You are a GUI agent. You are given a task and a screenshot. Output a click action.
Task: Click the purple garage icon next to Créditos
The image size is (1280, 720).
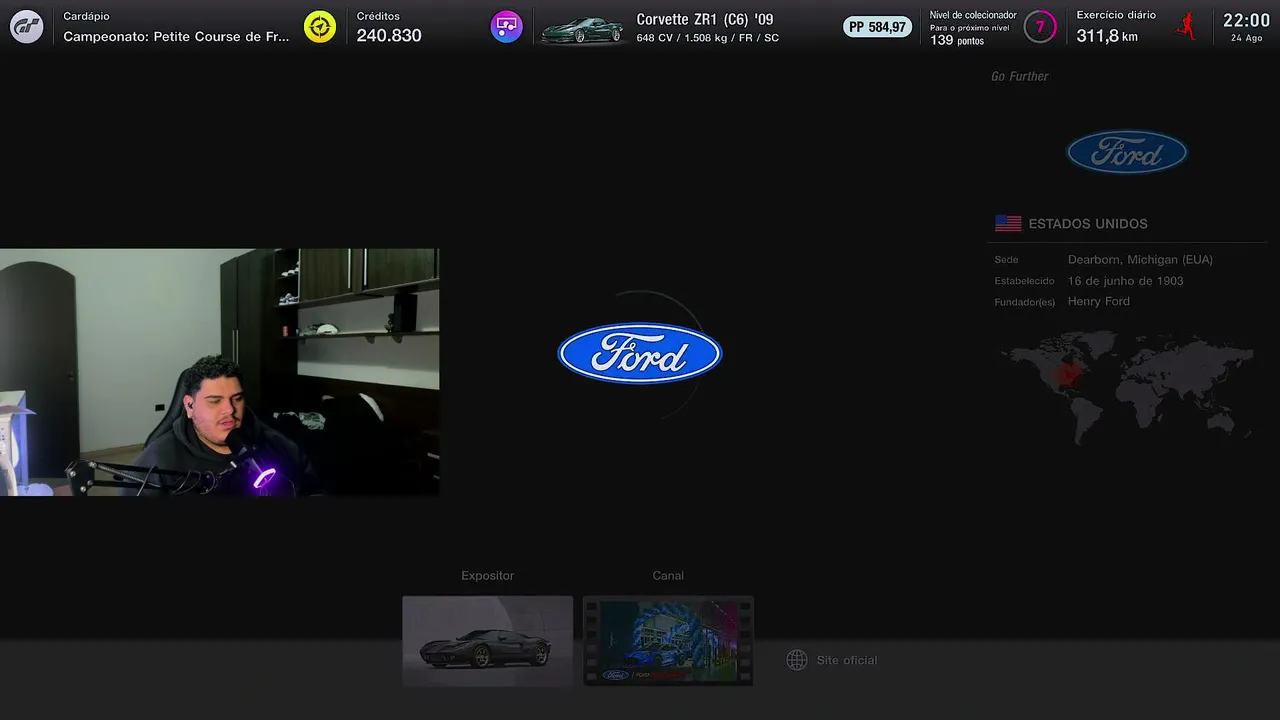[507, 27]
